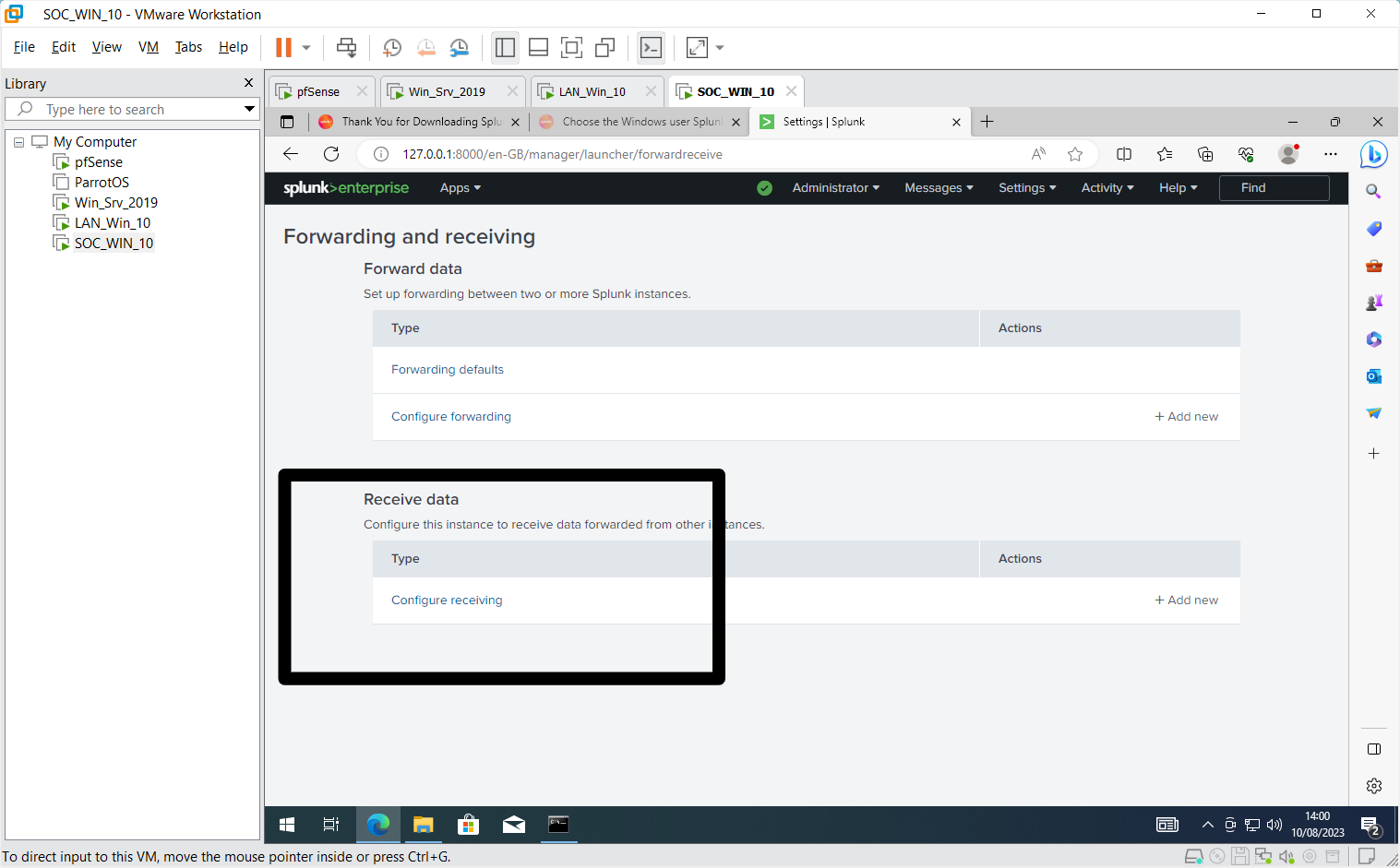This screenshot has height=868, width=1400.
Task: Click the Splunk Find search box
Action: [1274, 188]
